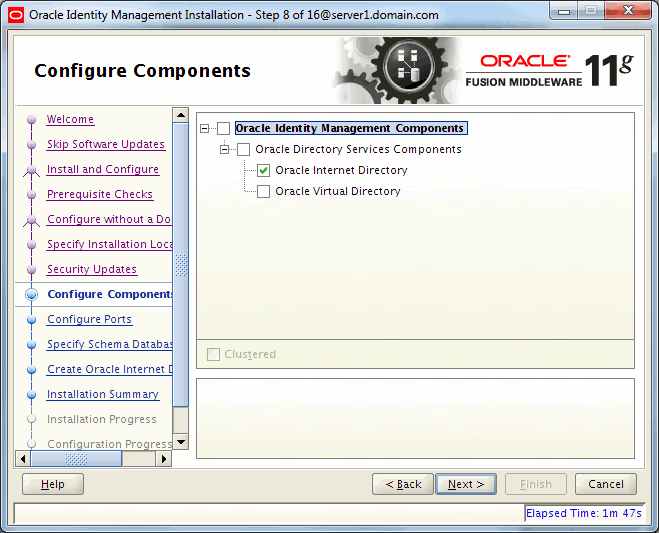Go back with the Back button
659x533 pixels.
tap(403, 484)
